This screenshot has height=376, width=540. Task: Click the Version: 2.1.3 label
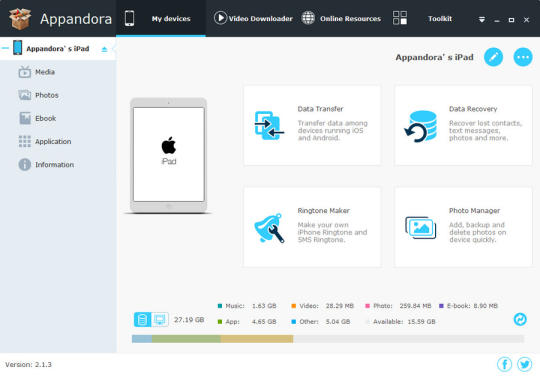click(x=28, y=364)
